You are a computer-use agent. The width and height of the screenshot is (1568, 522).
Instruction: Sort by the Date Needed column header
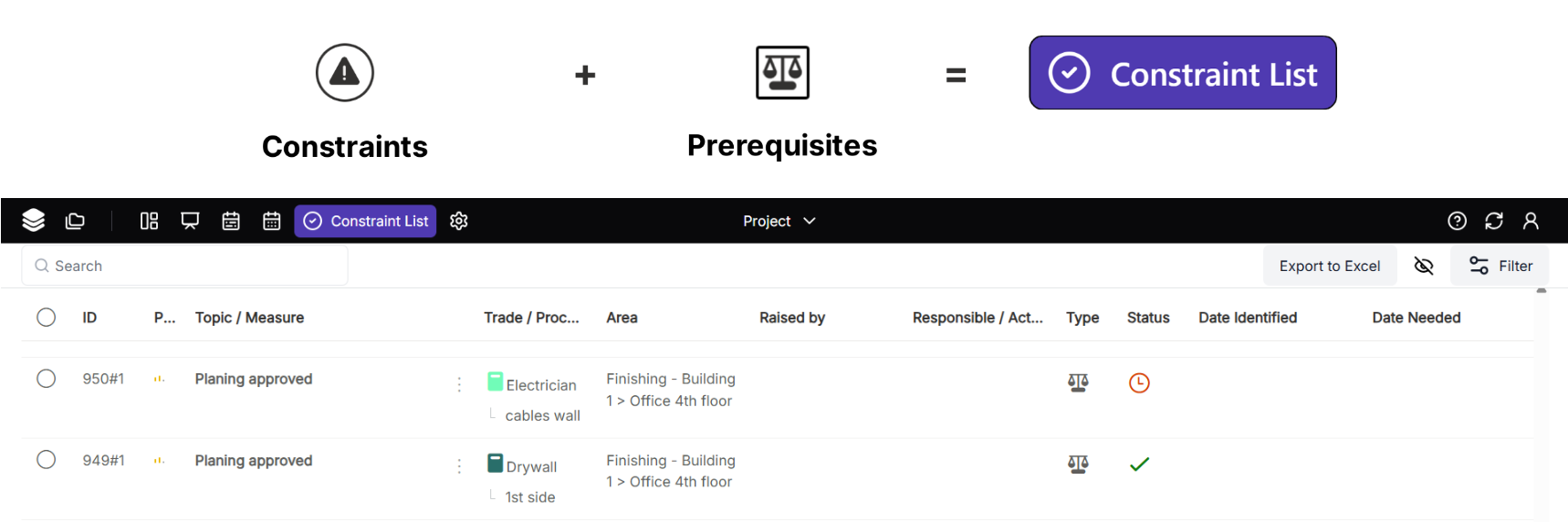tap(1416, 318)
